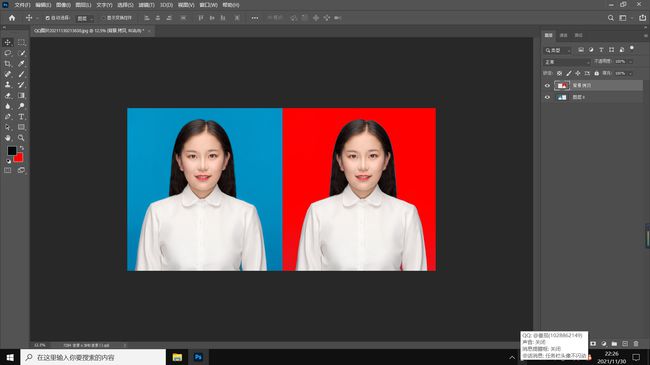Open the Layer menu
This screenshot has width=650, height=365.
point(83,5)
